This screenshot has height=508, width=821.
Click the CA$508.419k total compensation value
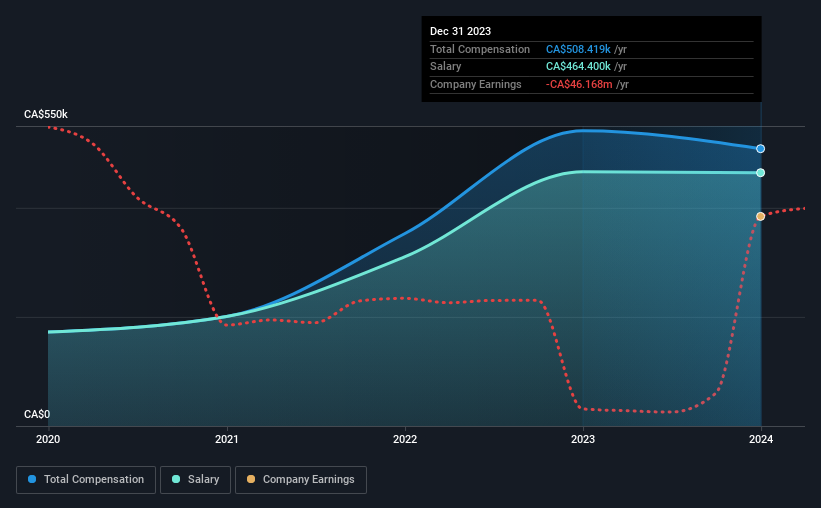click(578, 49)
